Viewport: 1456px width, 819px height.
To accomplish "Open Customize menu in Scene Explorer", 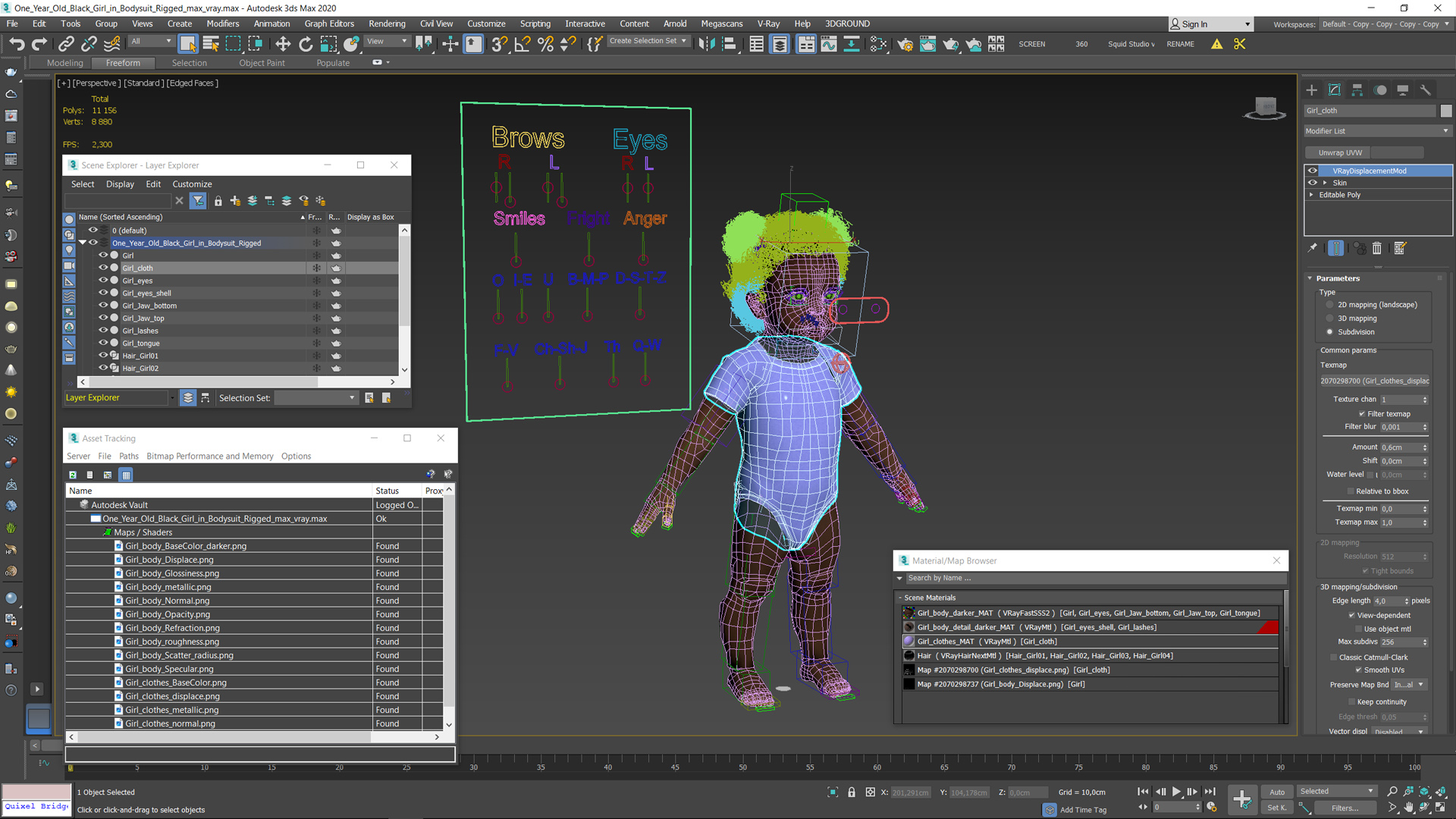I will coord(192,184).
